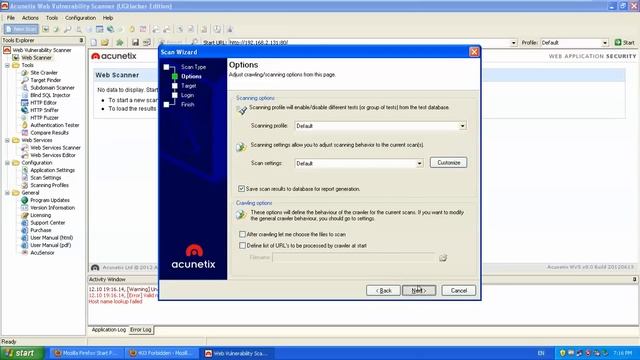The height and width of the screenshot is (360, 640).
Task: Click the open folder icon in the Web Scanner toolbar
Action: pos(105,42)
